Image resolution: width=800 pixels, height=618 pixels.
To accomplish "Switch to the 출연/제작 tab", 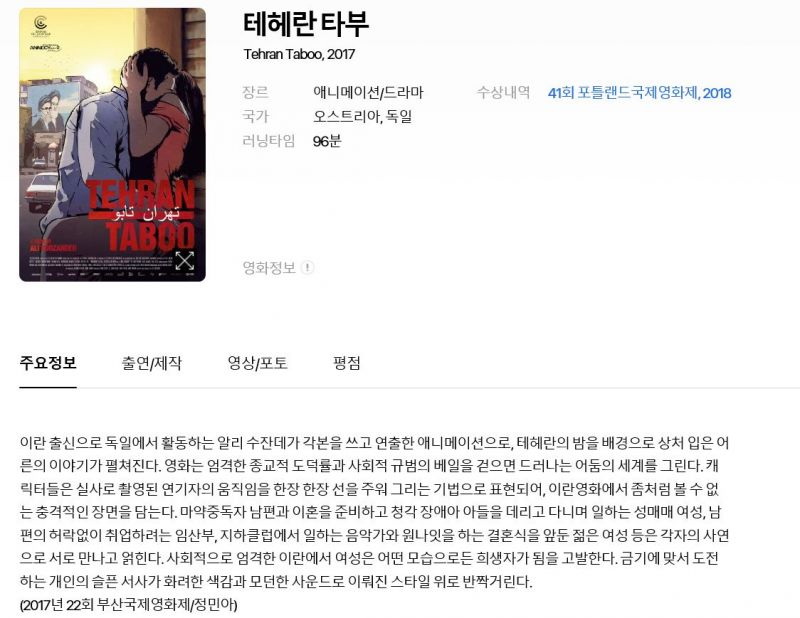I will pos(152,363).
